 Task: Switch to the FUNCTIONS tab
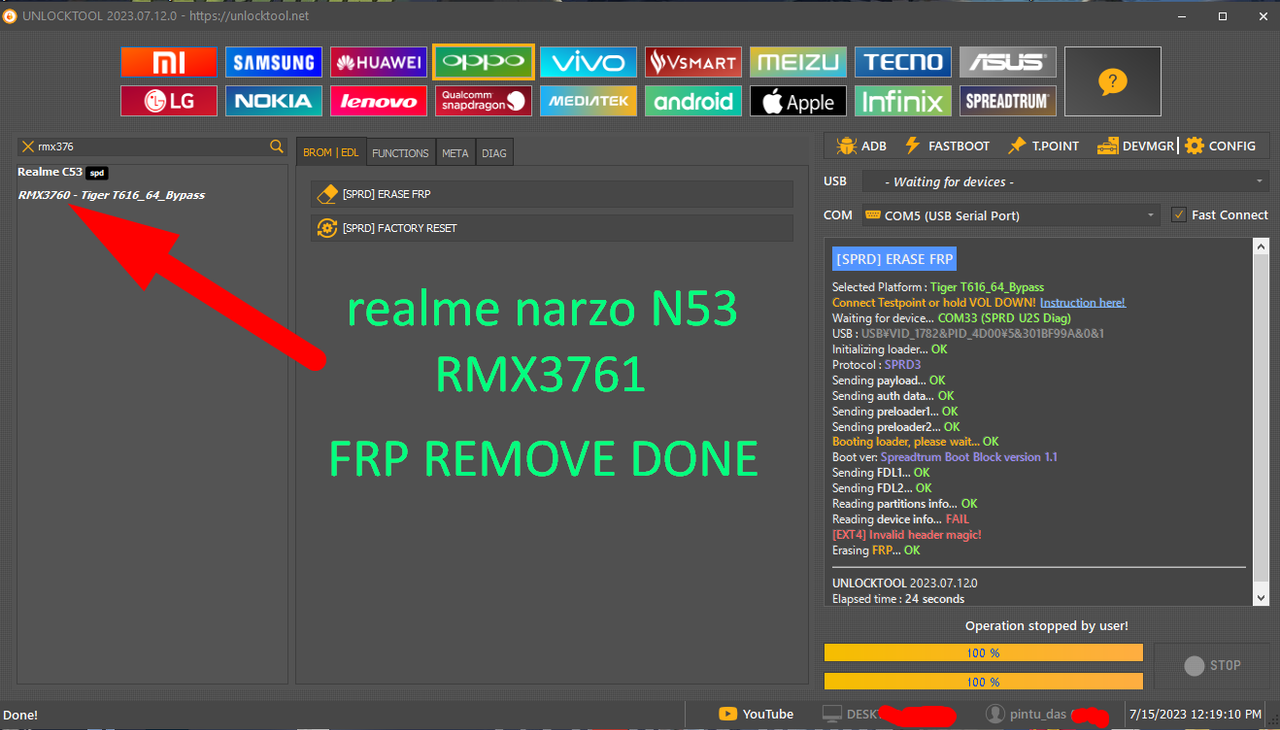[x=400, y=152]
